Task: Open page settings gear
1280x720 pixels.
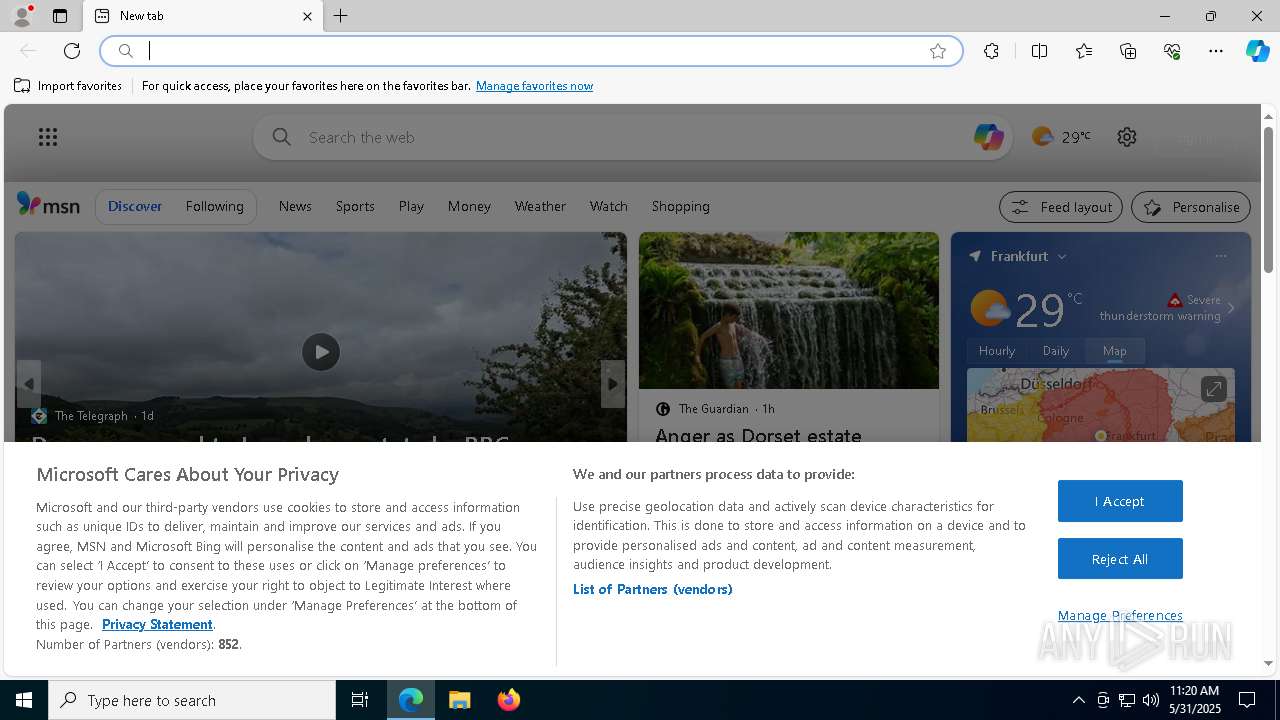Action: point(1127,137)
